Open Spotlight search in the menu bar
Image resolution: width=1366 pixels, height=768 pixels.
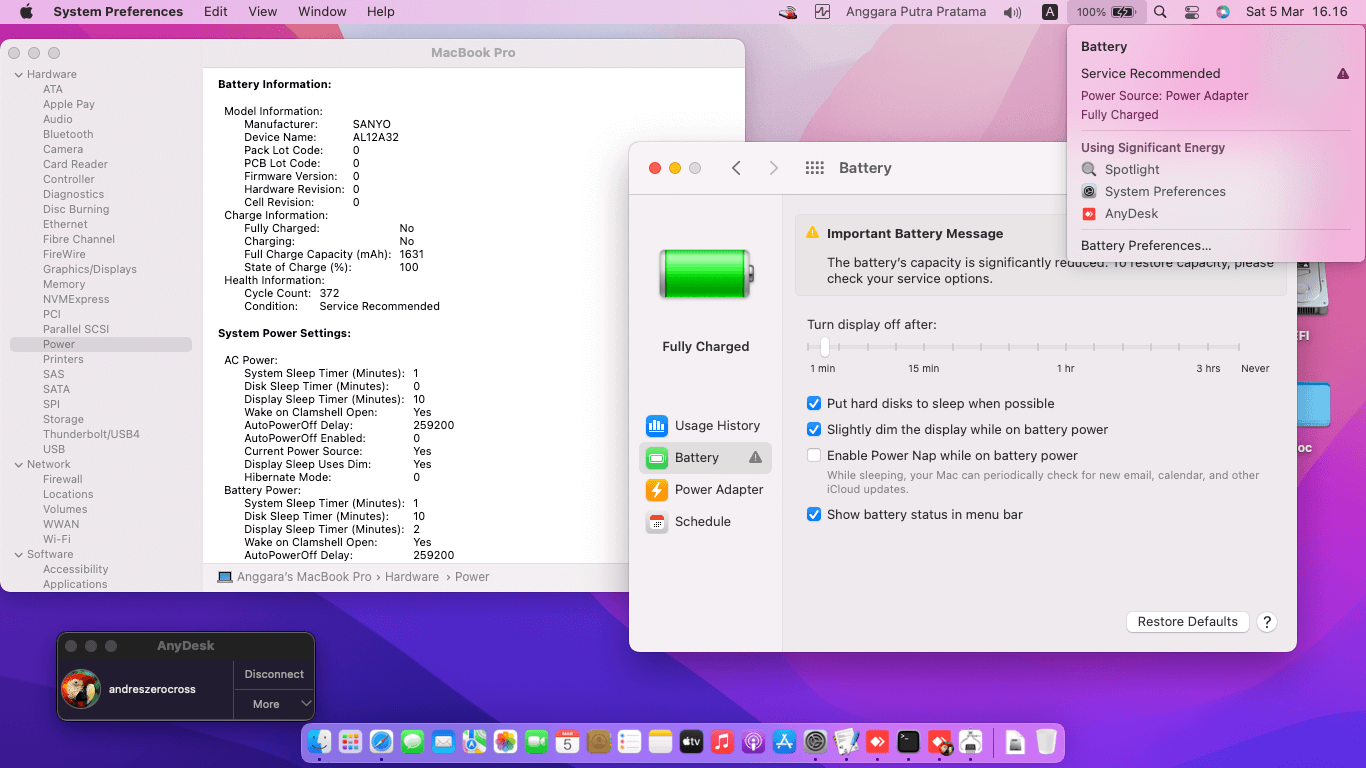1160,12
